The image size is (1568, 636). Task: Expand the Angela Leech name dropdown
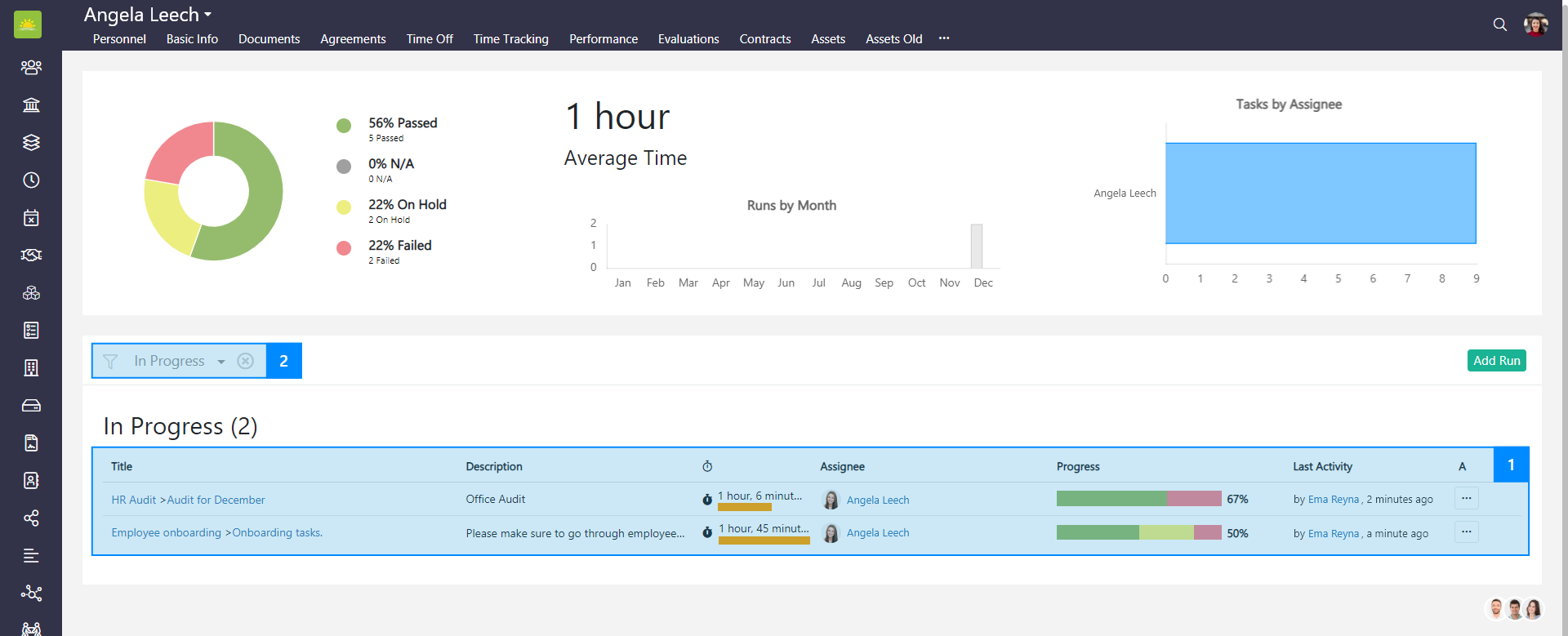[207, 15]
